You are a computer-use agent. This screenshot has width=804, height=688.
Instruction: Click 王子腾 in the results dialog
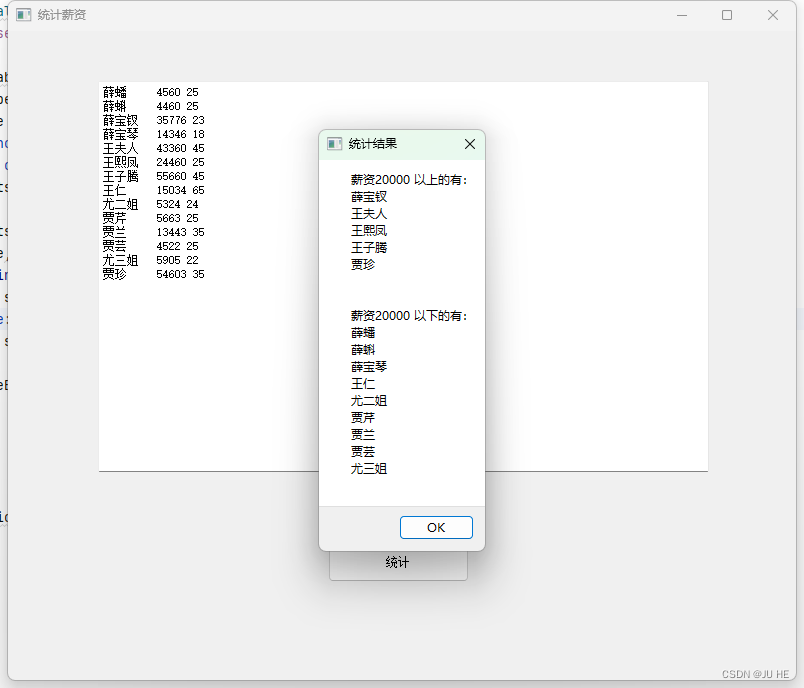point(369,248)
